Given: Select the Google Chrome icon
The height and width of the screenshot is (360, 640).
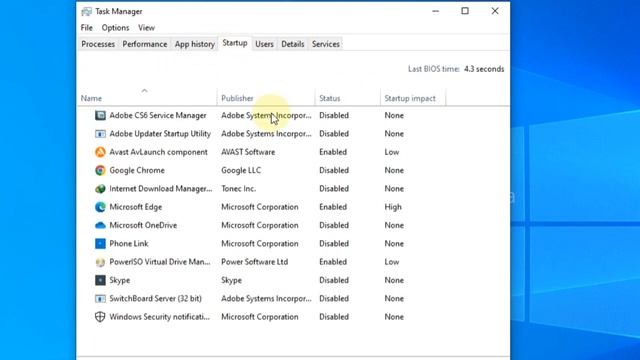Looking at the screenshot, I should click(100, 170).
